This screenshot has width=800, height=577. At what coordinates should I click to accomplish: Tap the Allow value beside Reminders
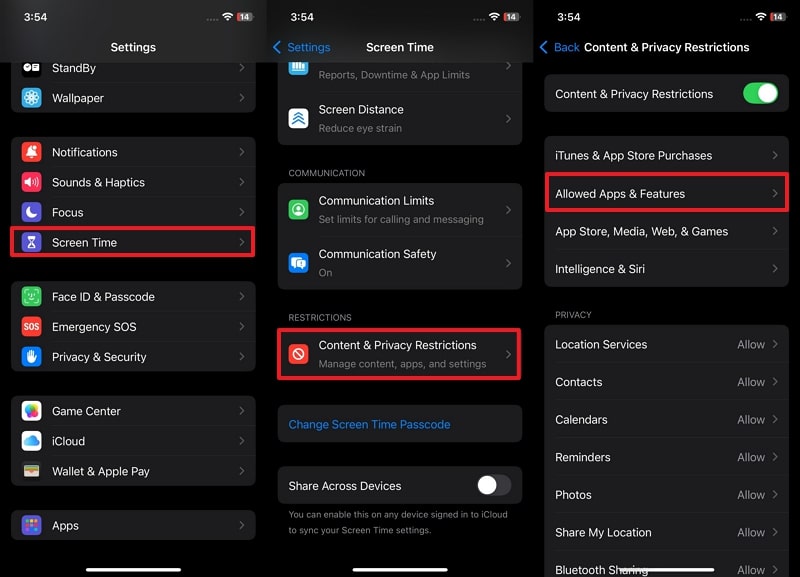point(751,457)
